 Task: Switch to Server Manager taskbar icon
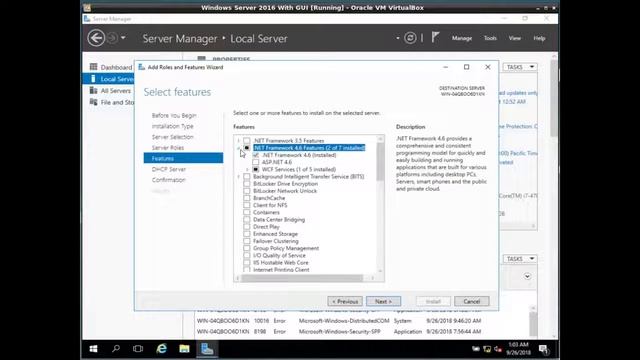coord(207,349)
